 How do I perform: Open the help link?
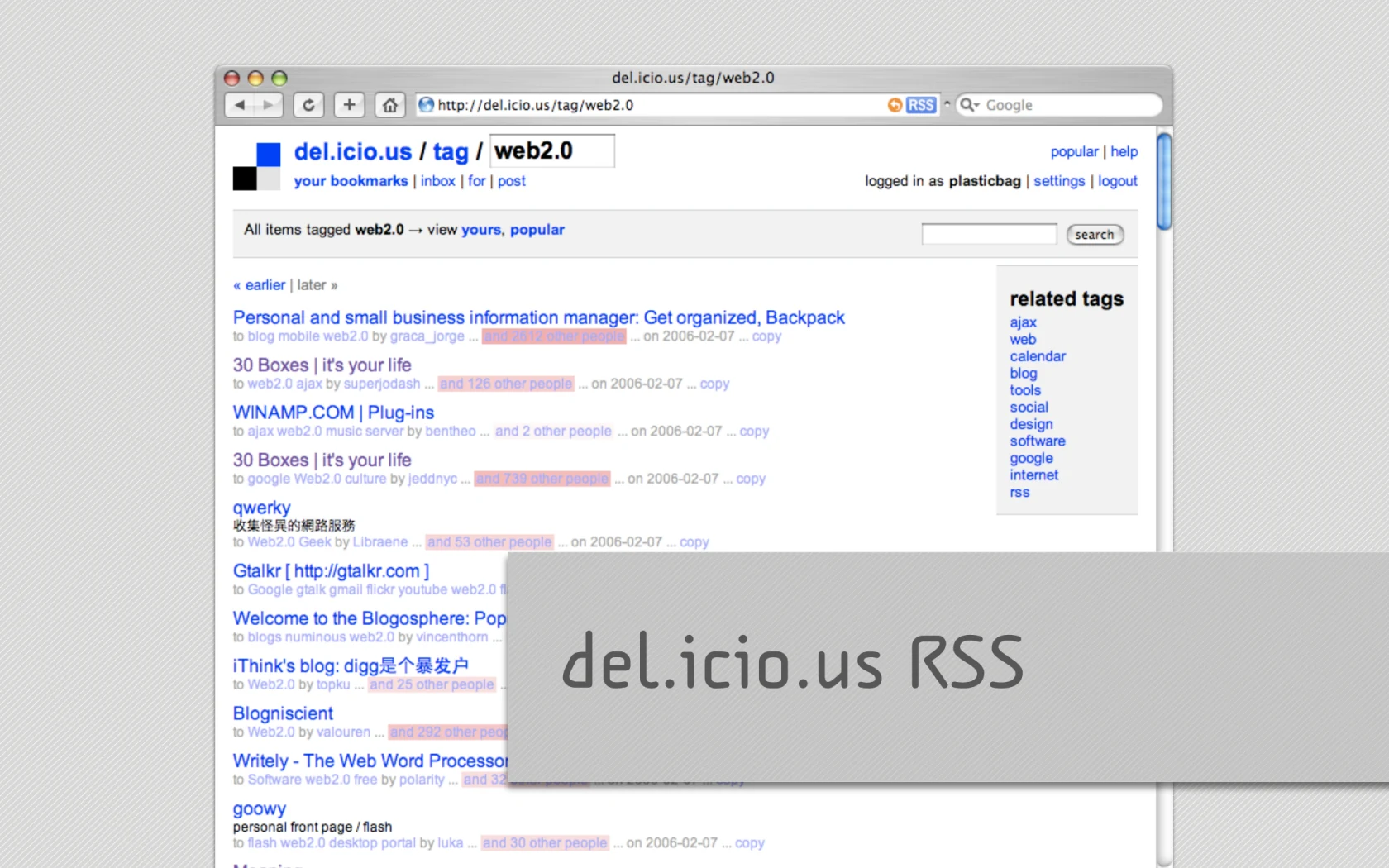coord(1124,152)
